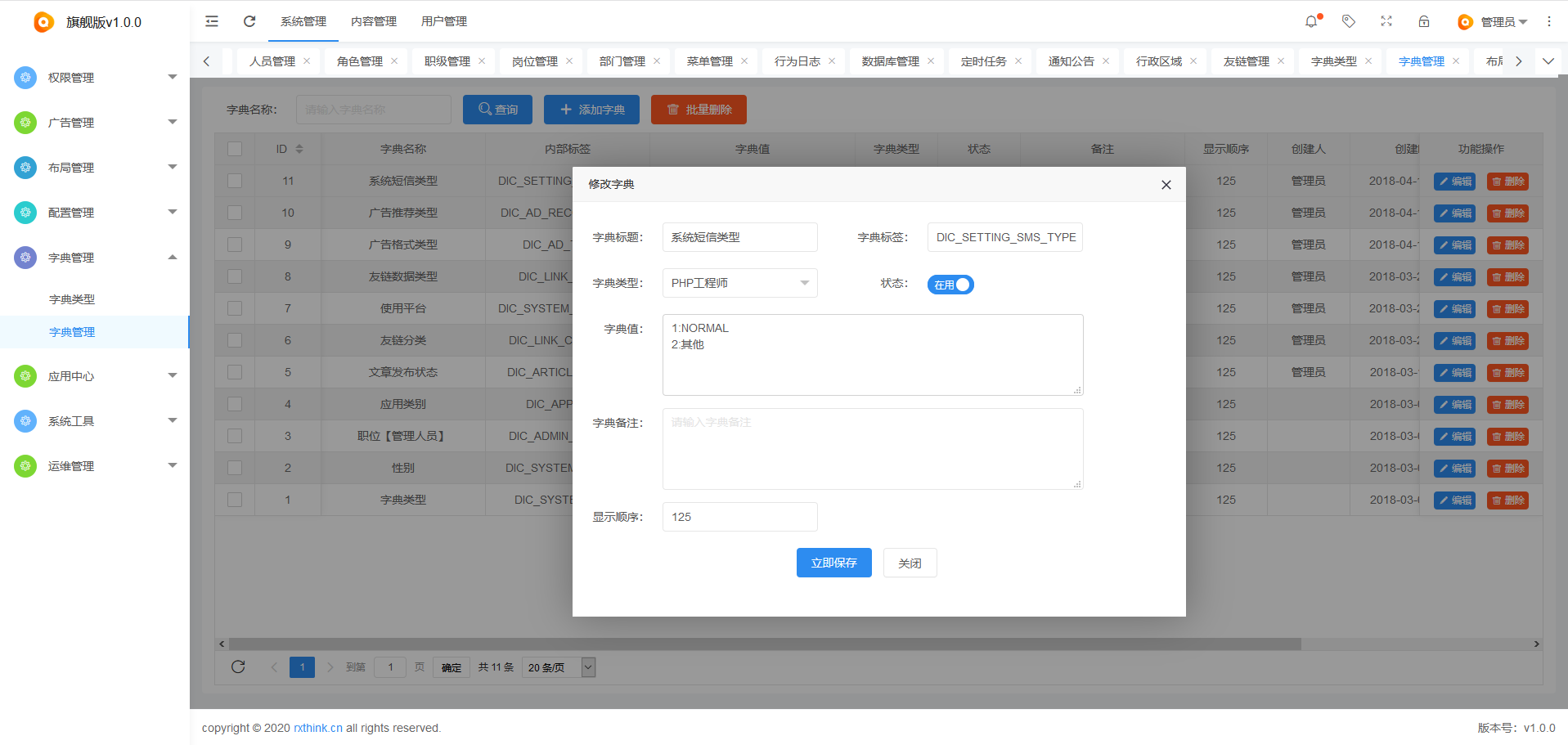This screenshot has width=1568, height=745.
Task: Click the 运维管理 sidebar icon
Action: pyautogui.click(x=25, y=465)
